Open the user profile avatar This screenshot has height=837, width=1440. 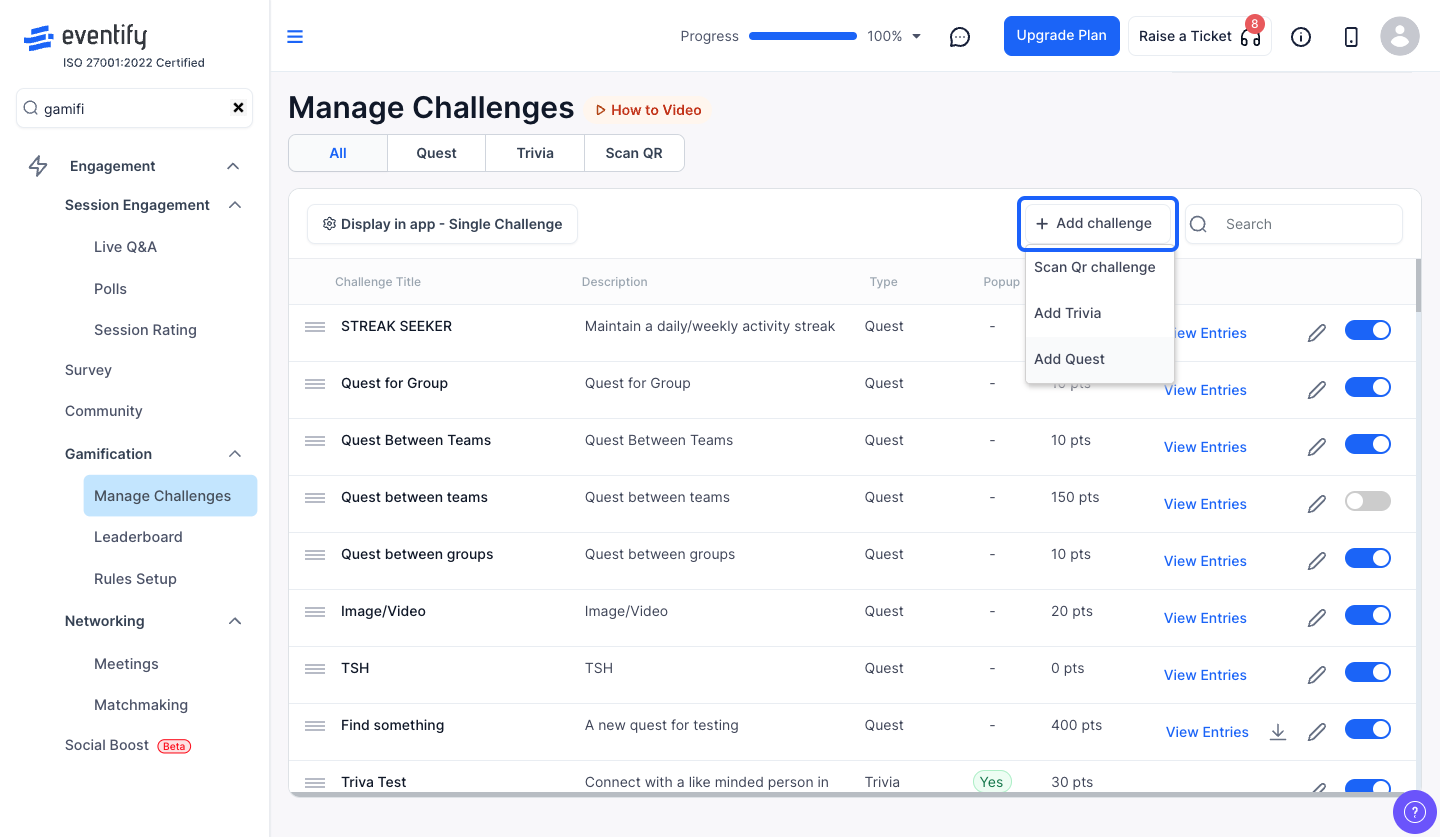(x=1400, y=37)
